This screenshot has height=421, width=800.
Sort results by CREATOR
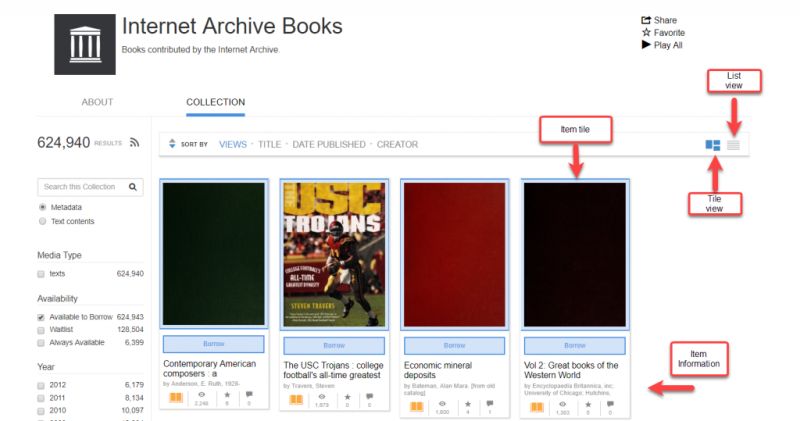pyautogui.click(x=397, y=144)
